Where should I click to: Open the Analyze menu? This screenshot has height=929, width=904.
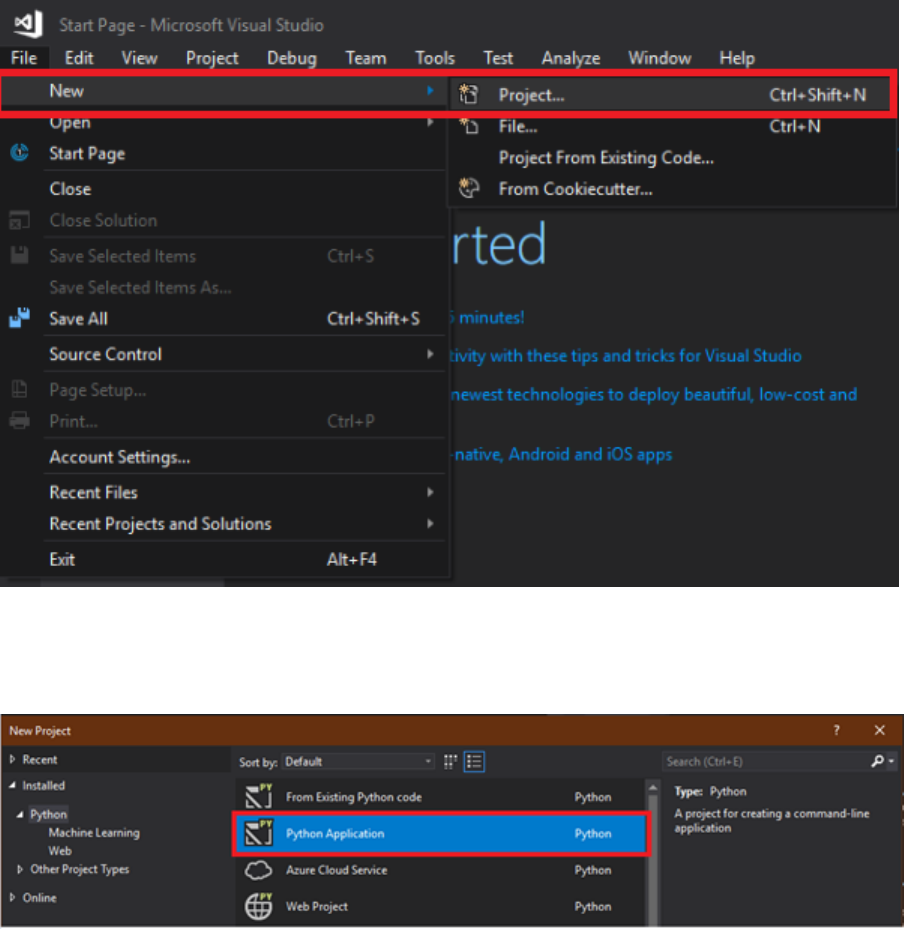(570, 57)
